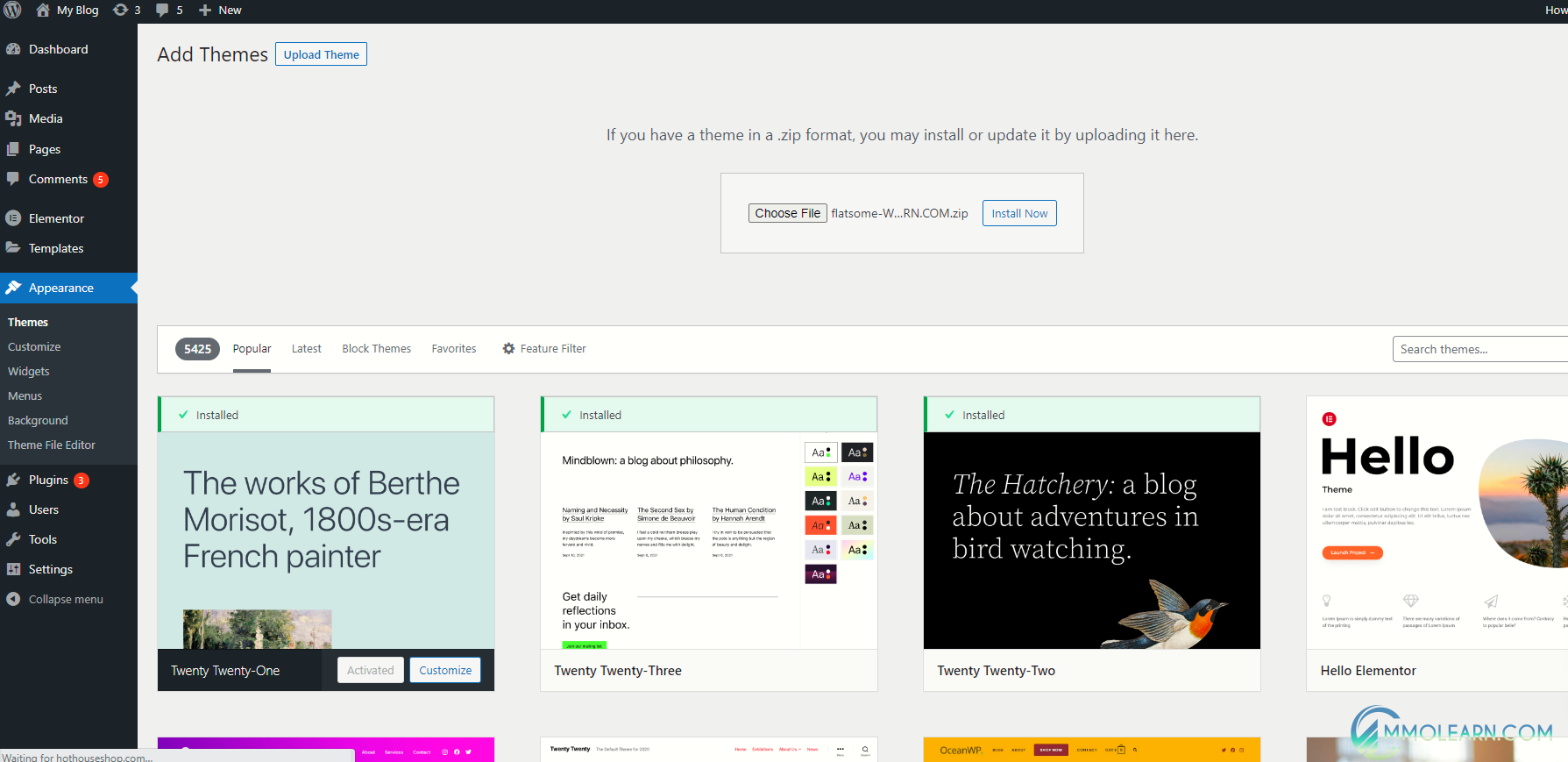Viewport: 1568px width, 762px height.
Task: Switch to the Latest themes tab
Action: [306, 348]
